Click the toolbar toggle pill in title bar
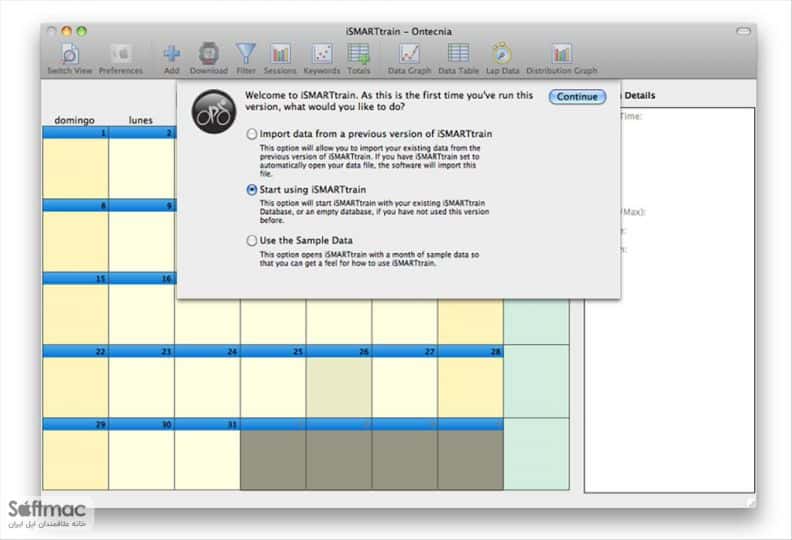The image size is (792, 540). 743,31
